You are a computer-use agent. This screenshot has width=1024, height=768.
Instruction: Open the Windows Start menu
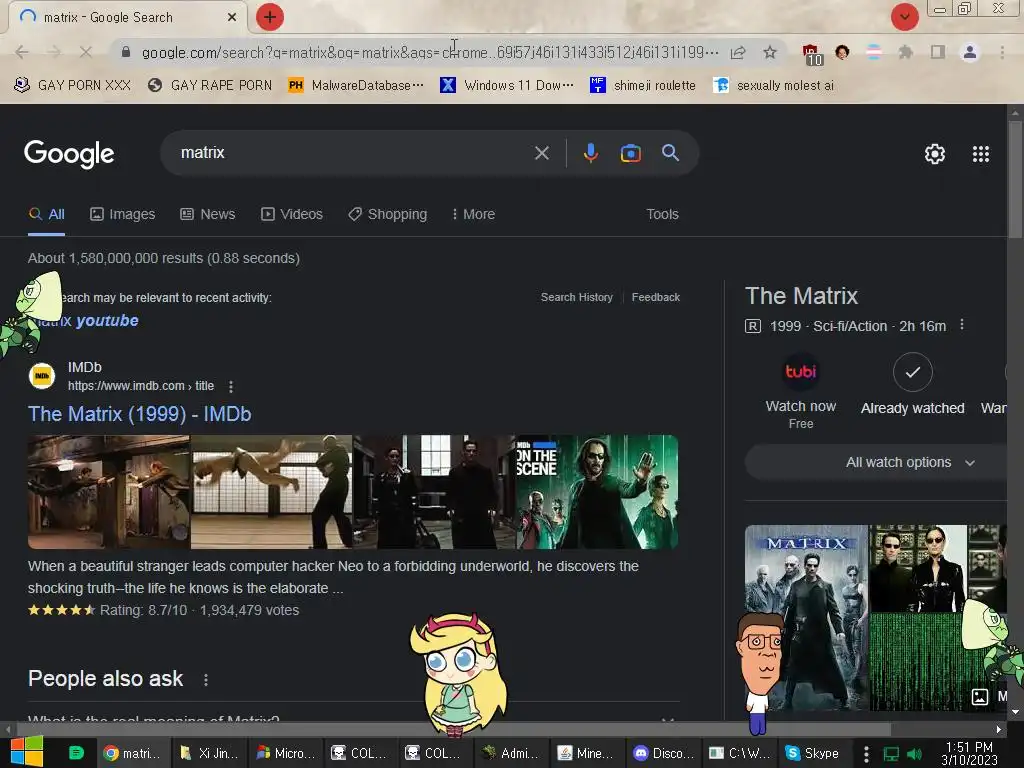(26, 752)
